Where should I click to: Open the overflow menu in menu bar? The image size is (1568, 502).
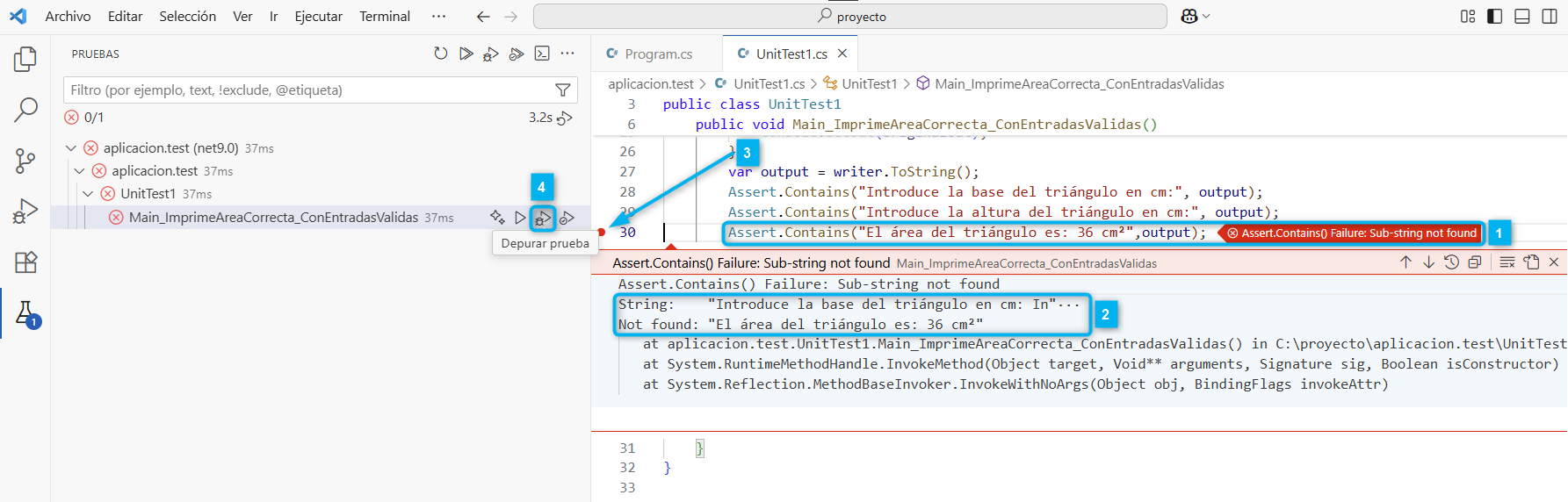coord(438,17)
